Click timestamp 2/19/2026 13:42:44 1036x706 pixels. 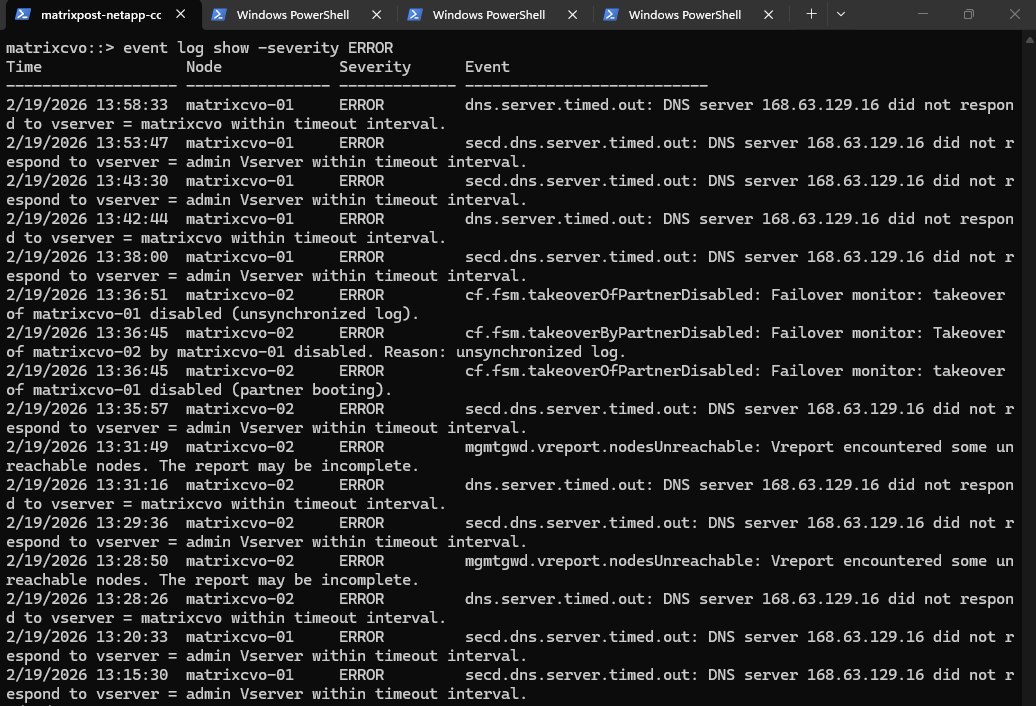(x=87, y=219)
